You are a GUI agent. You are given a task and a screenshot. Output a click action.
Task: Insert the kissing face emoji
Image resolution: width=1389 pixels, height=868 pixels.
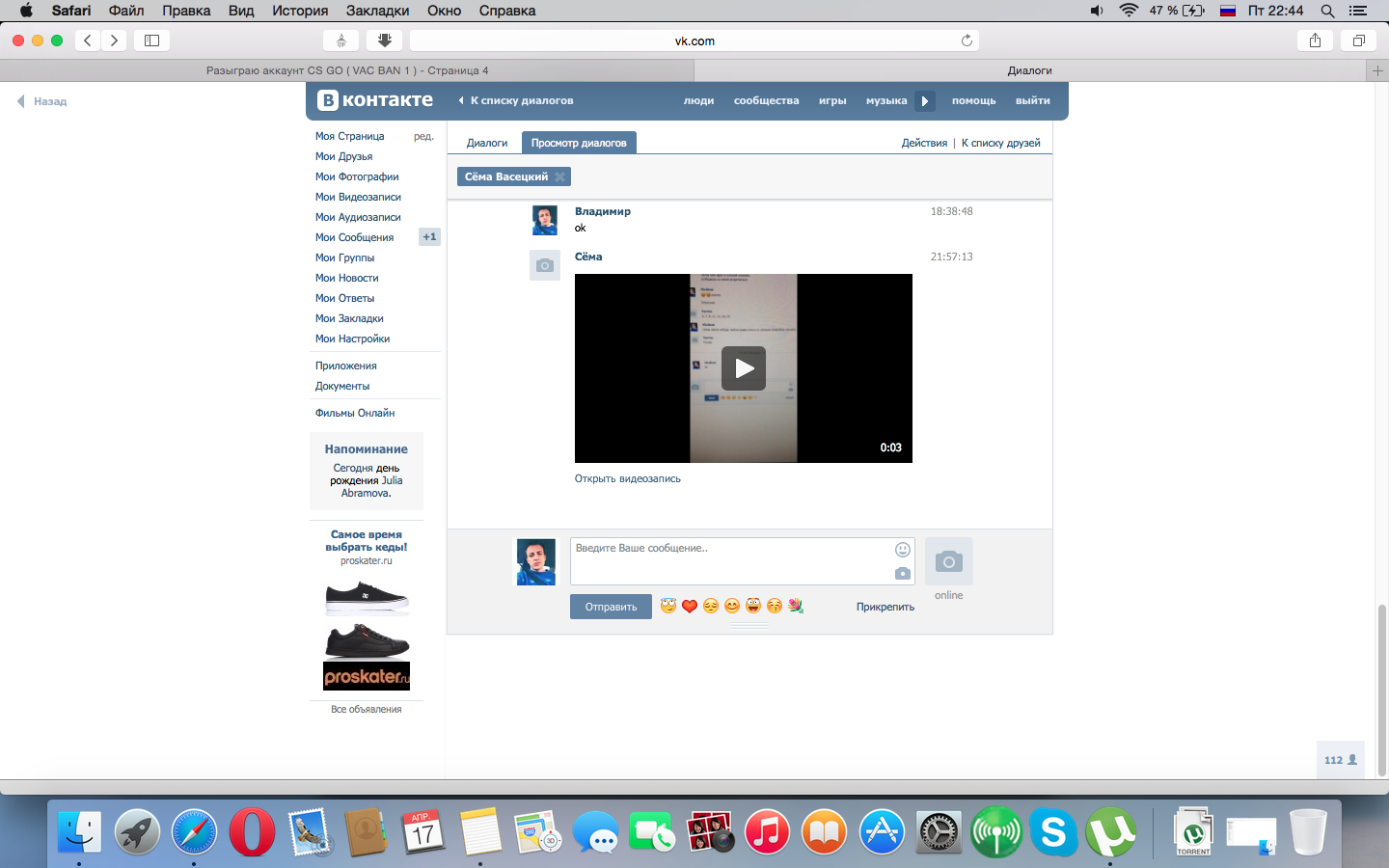tap(775, 606)
